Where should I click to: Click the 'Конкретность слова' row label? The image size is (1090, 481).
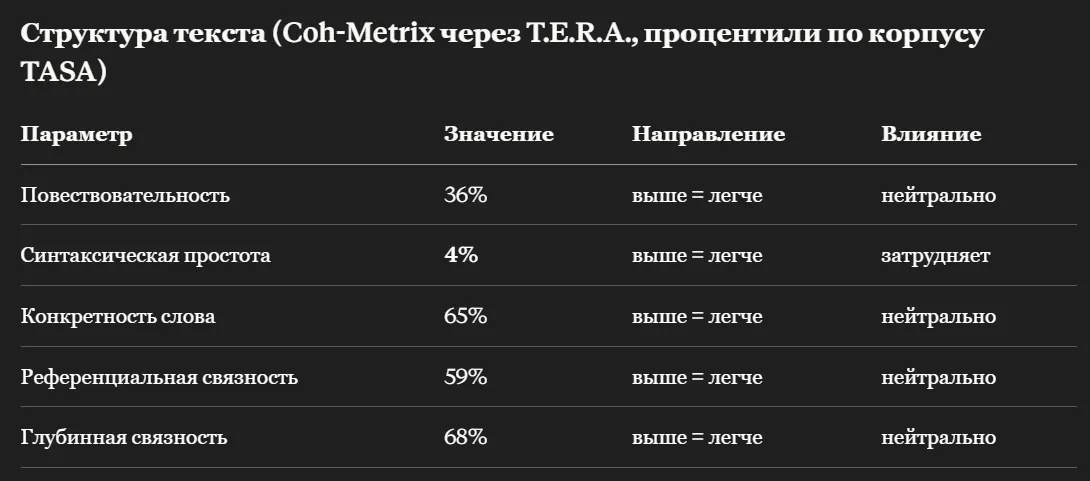click(118, 316)
